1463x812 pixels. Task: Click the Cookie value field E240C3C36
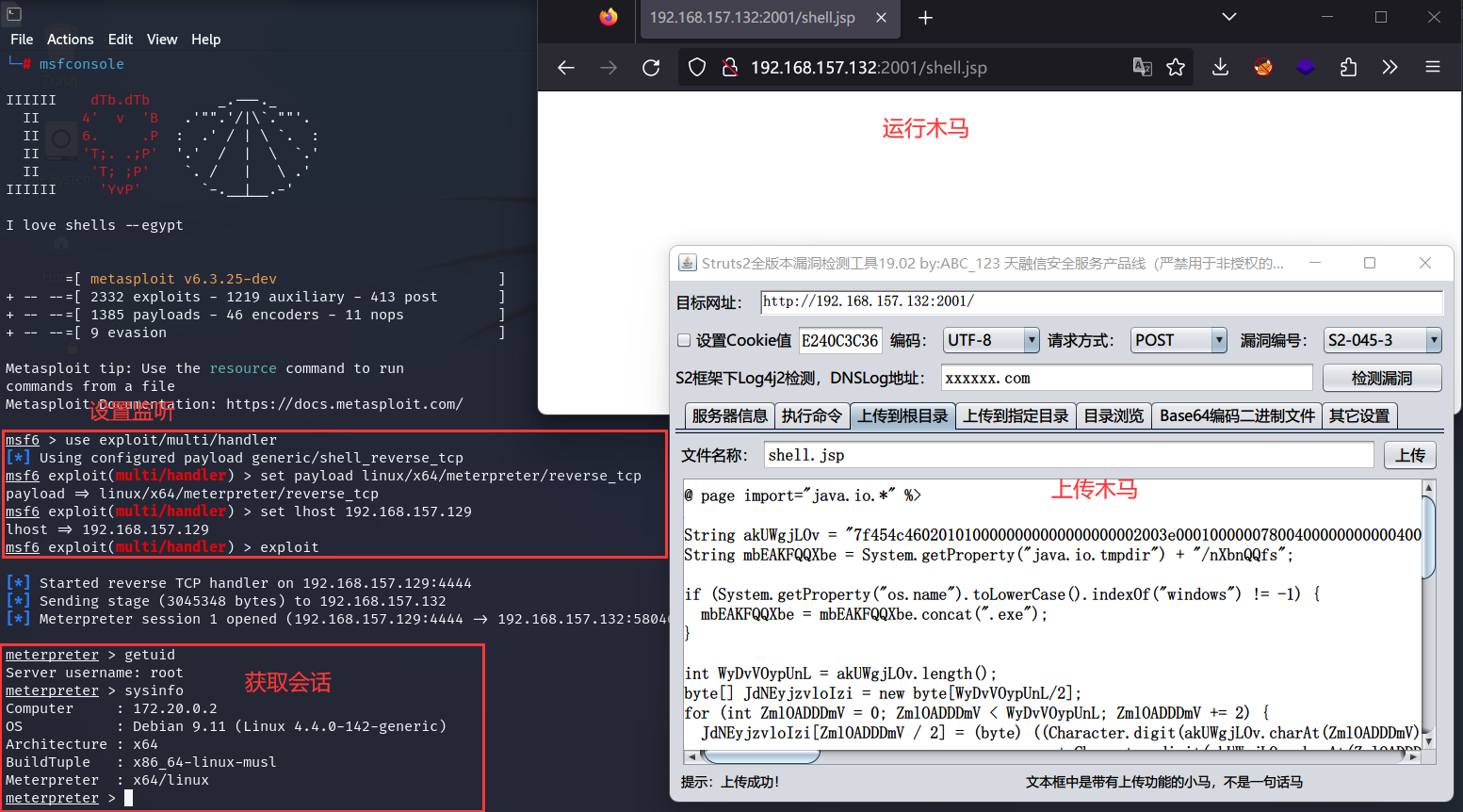840,340
